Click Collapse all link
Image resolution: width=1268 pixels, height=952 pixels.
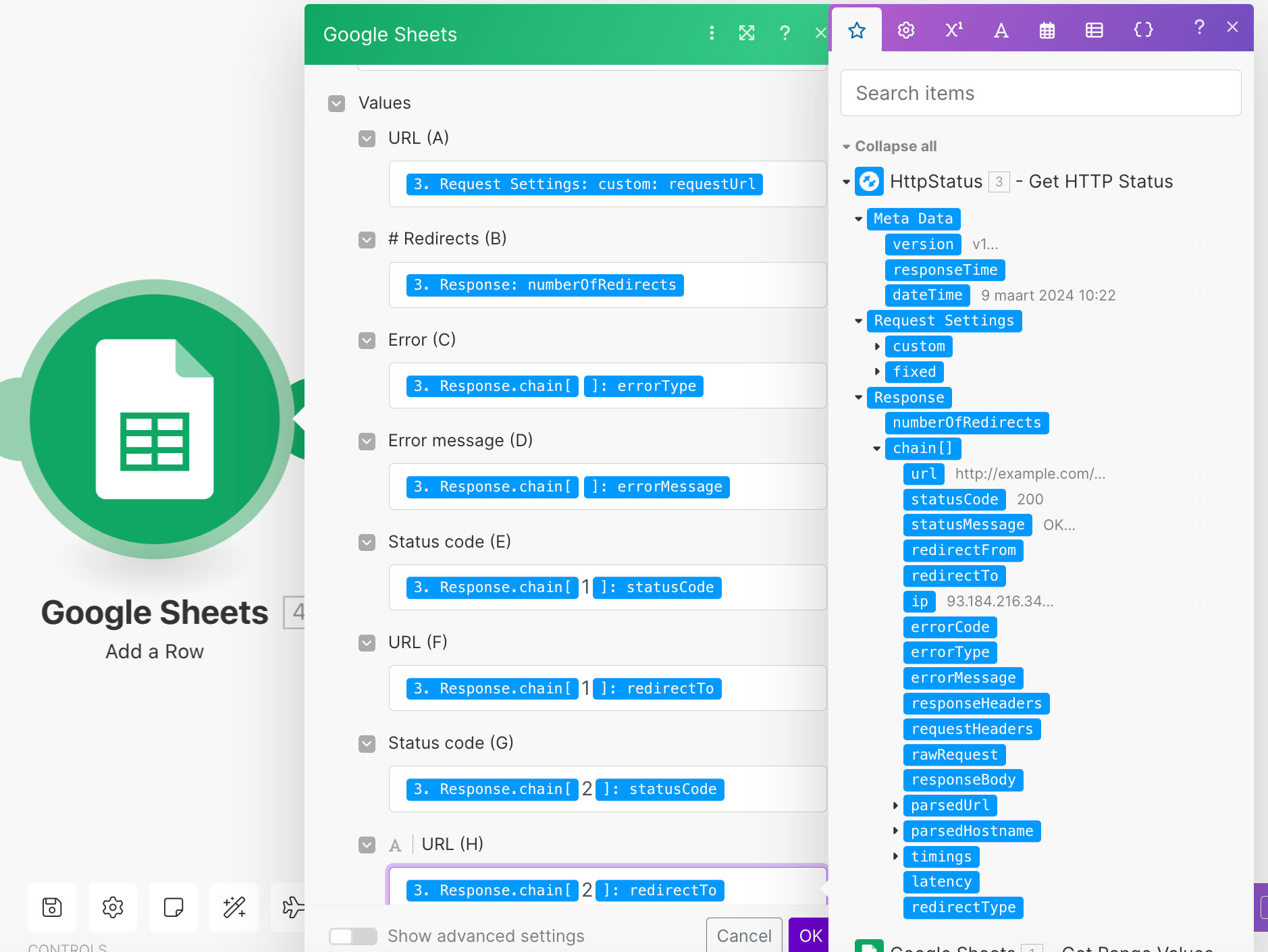click(895, 146)
